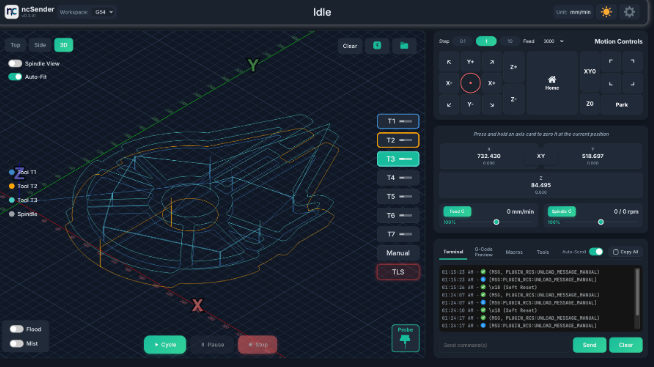Select tool T2
The height and width of the screenshot is (367, 654).
pos(398,140)
